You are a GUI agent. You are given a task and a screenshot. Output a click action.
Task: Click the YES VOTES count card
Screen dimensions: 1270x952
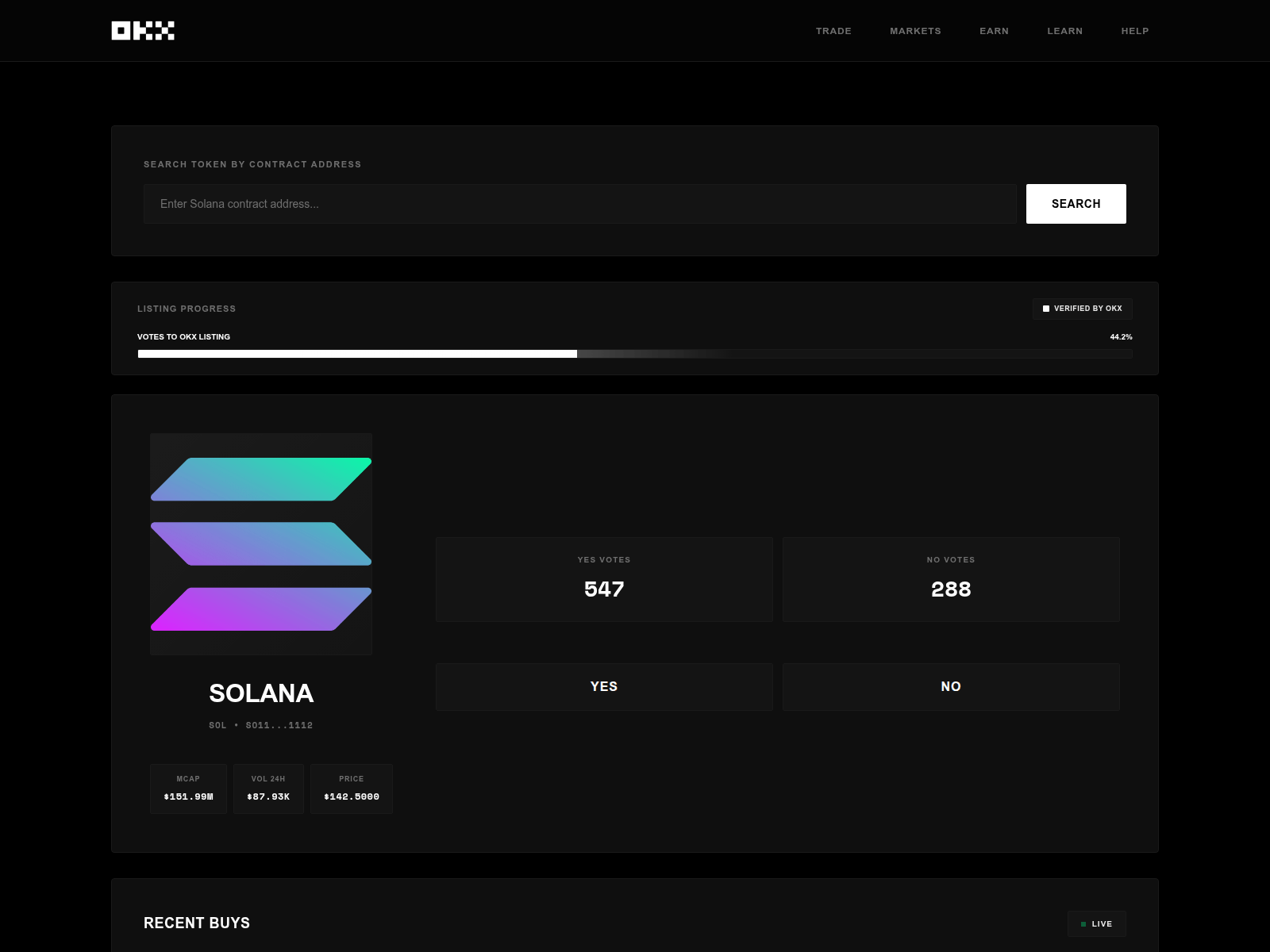pos(604,578)
